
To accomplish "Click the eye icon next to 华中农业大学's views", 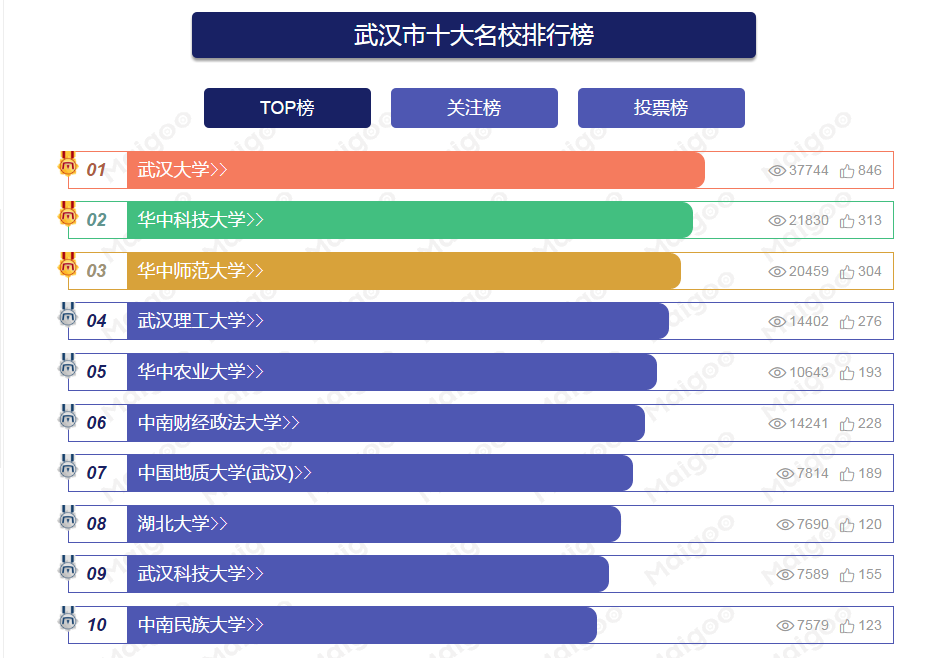I will (x=776, y=372).
